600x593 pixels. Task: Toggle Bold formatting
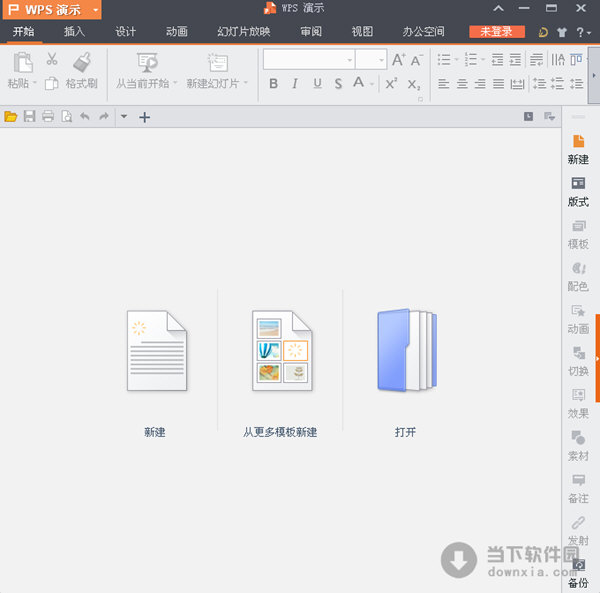[x=273, y=83]
